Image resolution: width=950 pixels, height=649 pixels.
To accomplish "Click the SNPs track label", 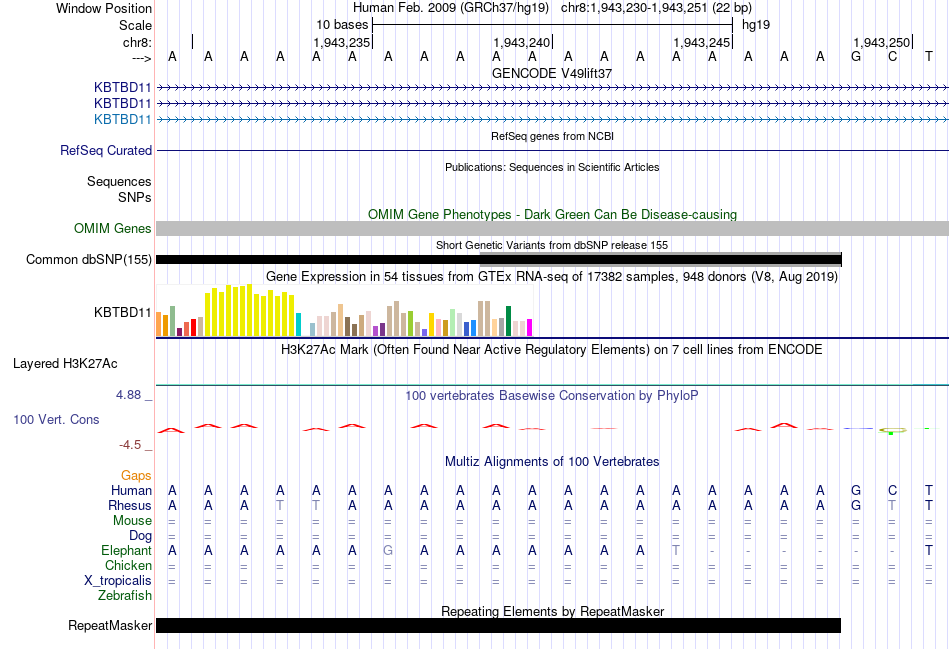I will [x=135, y=197].
